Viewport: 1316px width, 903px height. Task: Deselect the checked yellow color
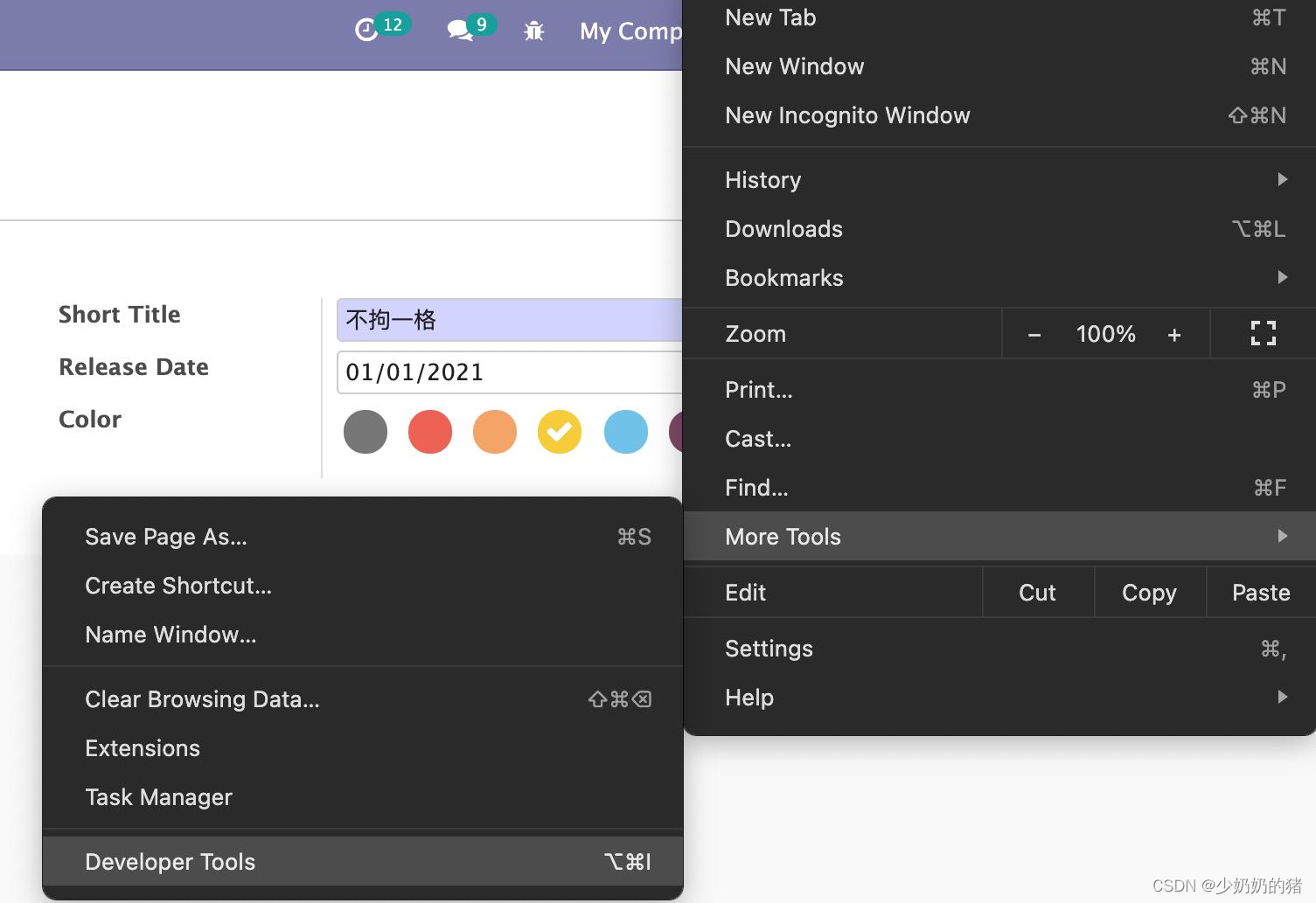(559, 432)
